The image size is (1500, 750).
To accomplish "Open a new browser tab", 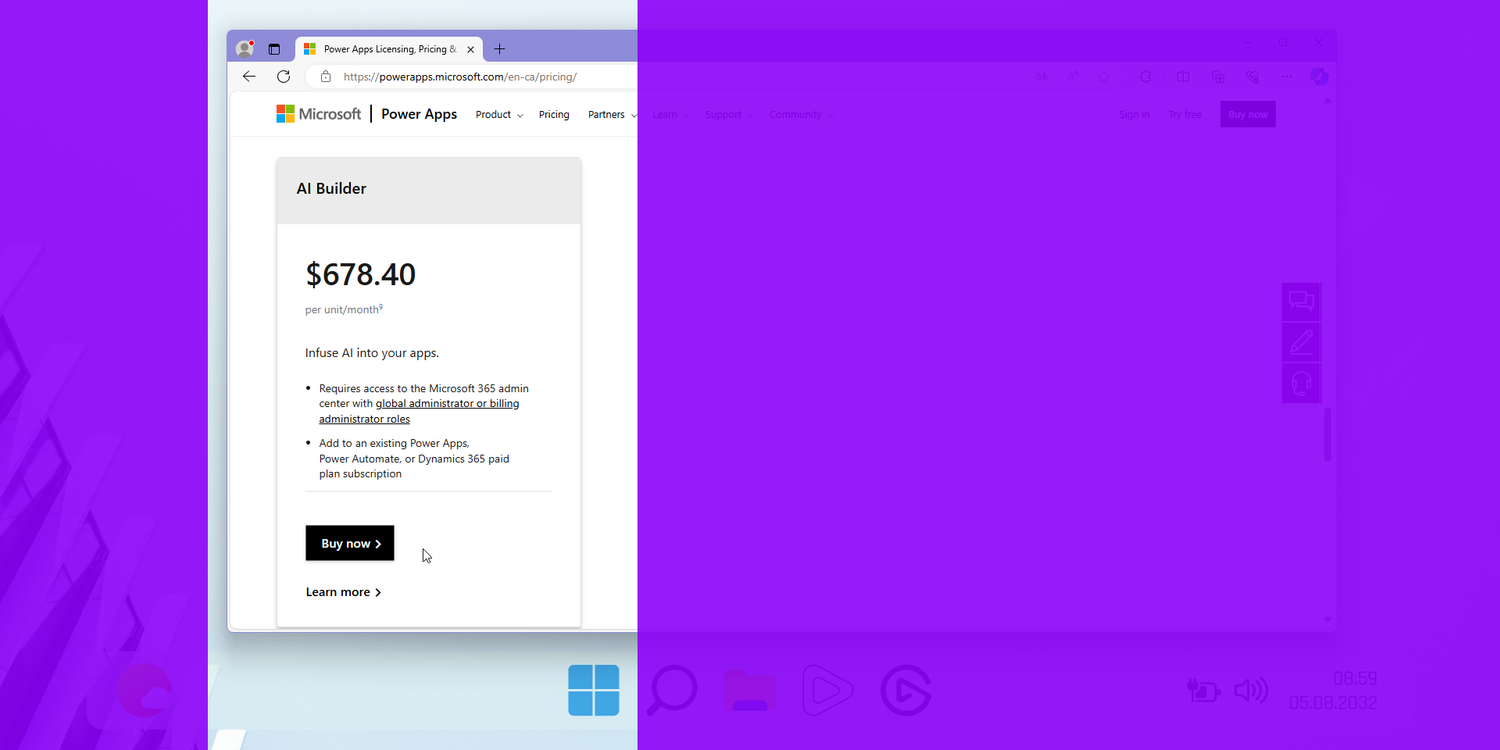I will [500, 49].
